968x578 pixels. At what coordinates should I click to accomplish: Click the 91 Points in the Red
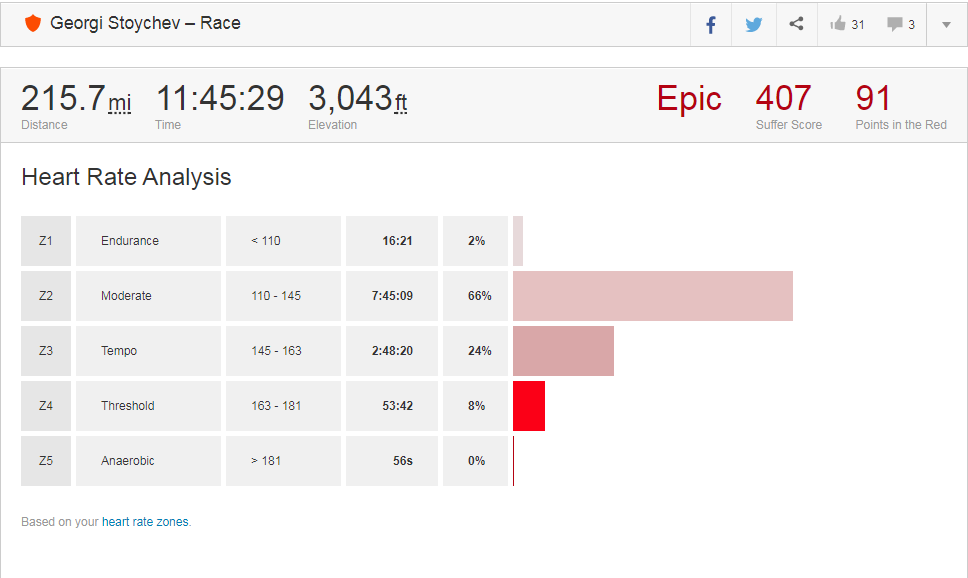tap(873, 99)
